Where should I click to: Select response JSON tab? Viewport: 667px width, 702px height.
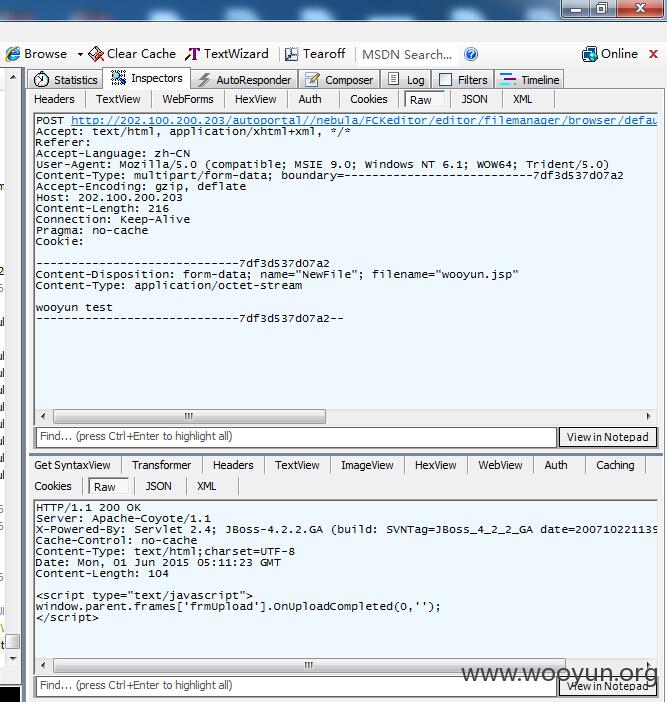coord(158,486)
